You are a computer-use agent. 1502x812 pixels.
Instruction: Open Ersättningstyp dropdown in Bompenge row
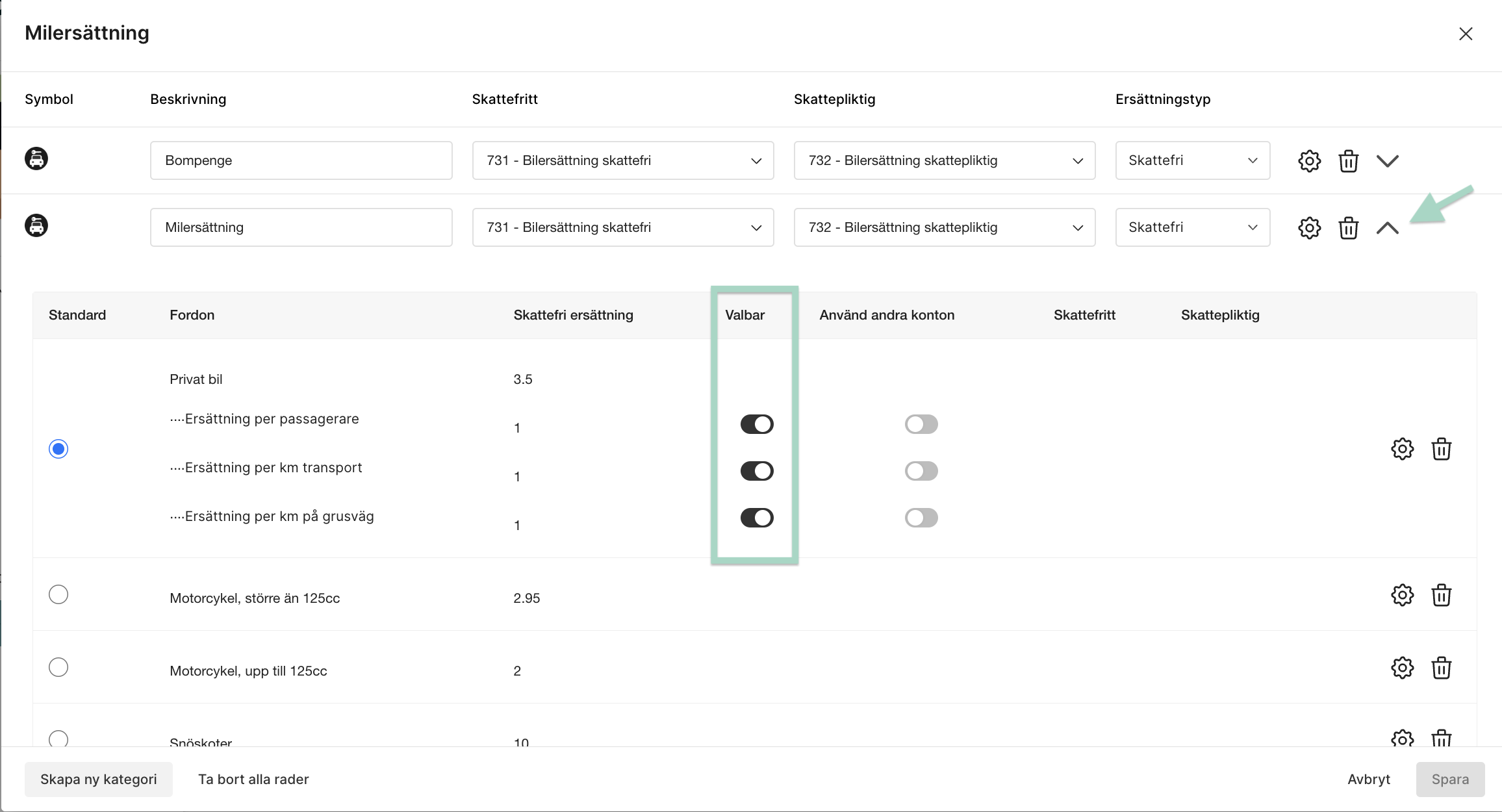click(1193, 160)
